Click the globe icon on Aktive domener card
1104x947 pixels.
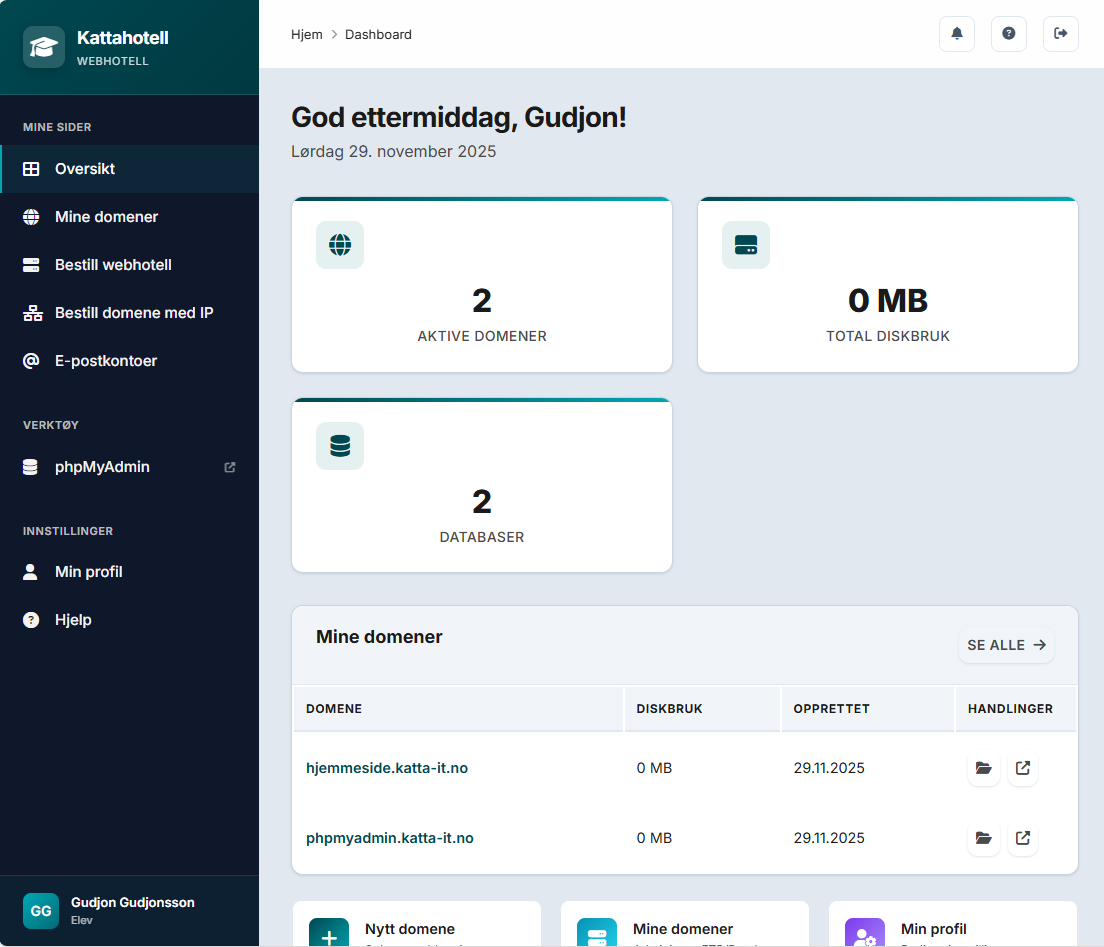[339, 244]
